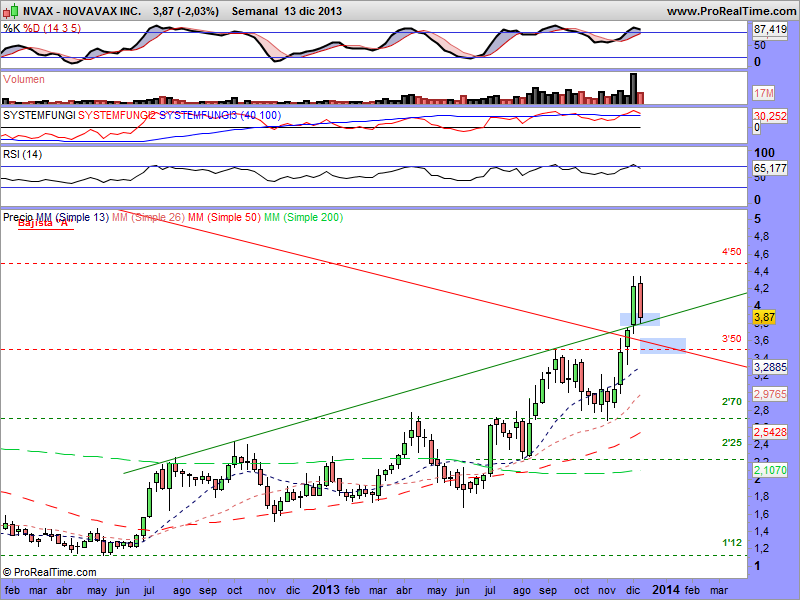The image size is (800, 600).
Task: Click the 3,87 (-2,03%) quote in header
Action: (186, 11)
